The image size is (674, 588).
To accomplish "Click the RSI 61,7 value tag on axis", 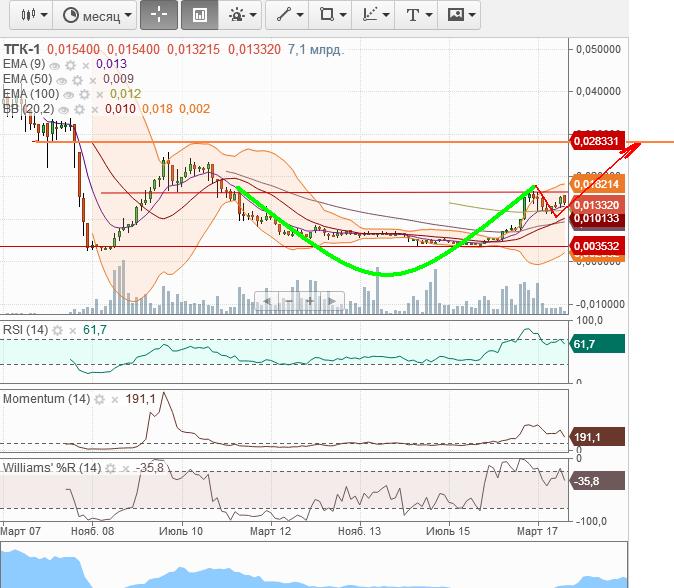I will [x=597, y=344].
